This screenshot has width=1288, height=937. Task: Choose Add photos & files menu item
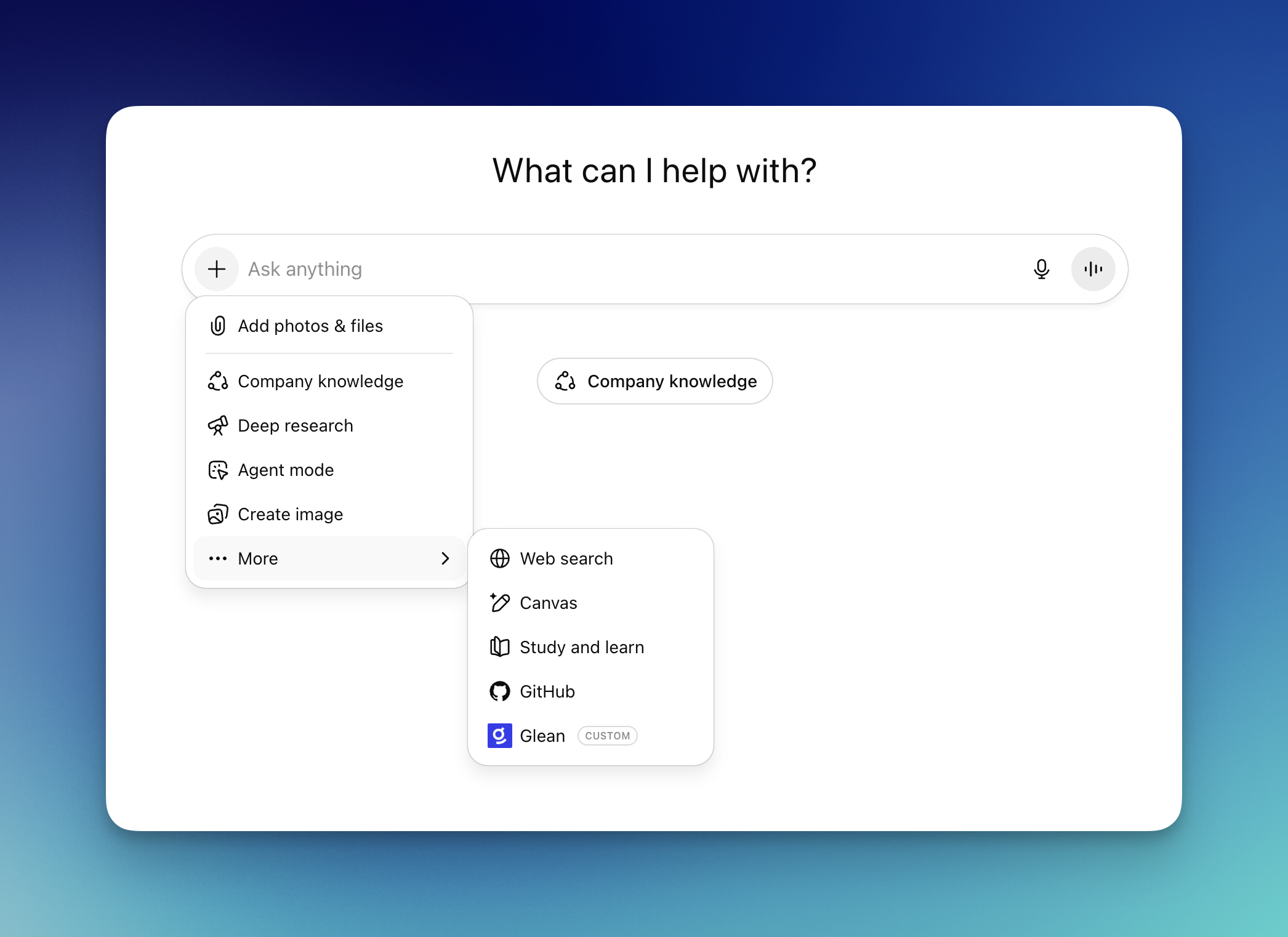pyautogui.click(x=310, y=326)
